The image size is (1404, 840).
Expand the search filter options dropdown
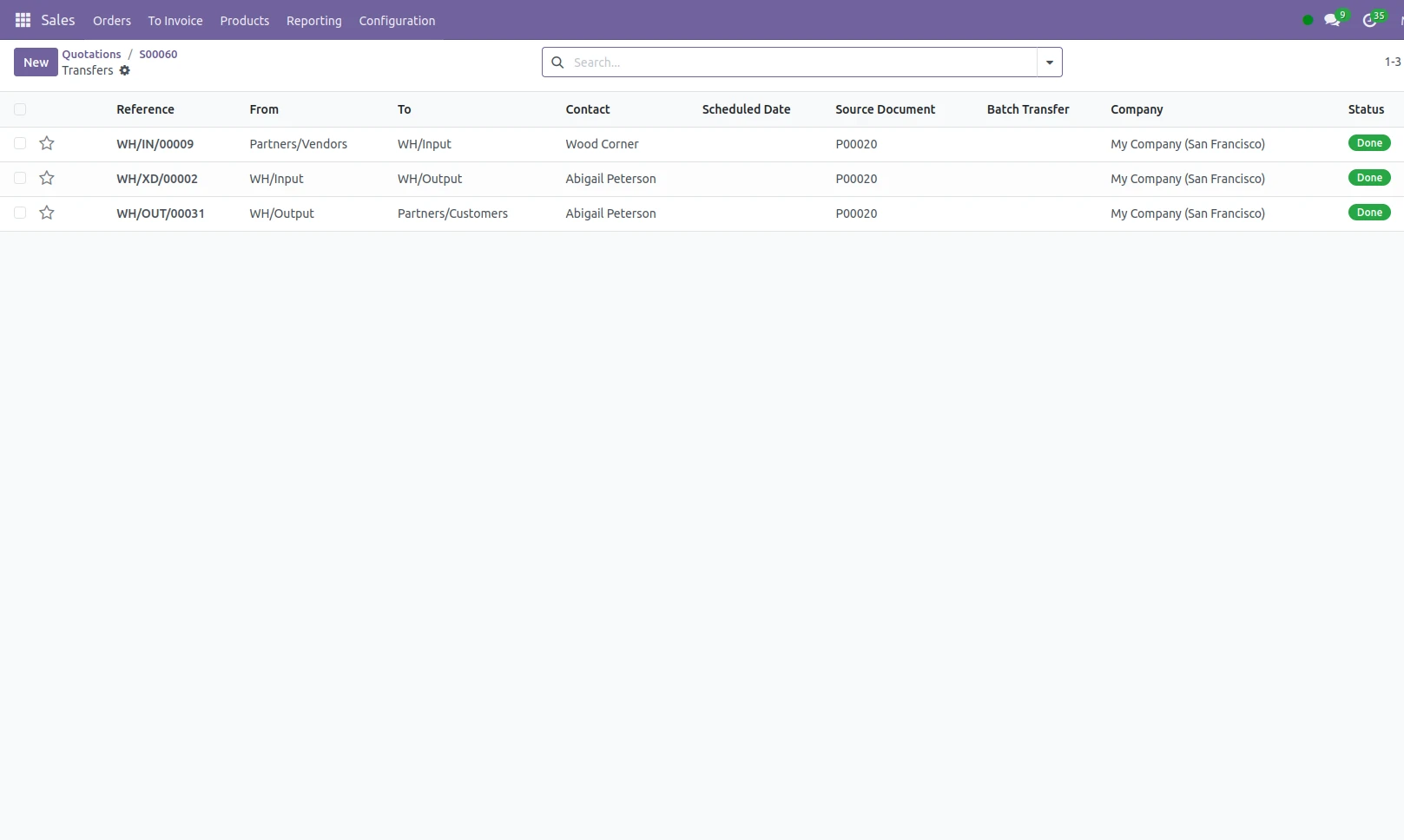point(1049,62)
